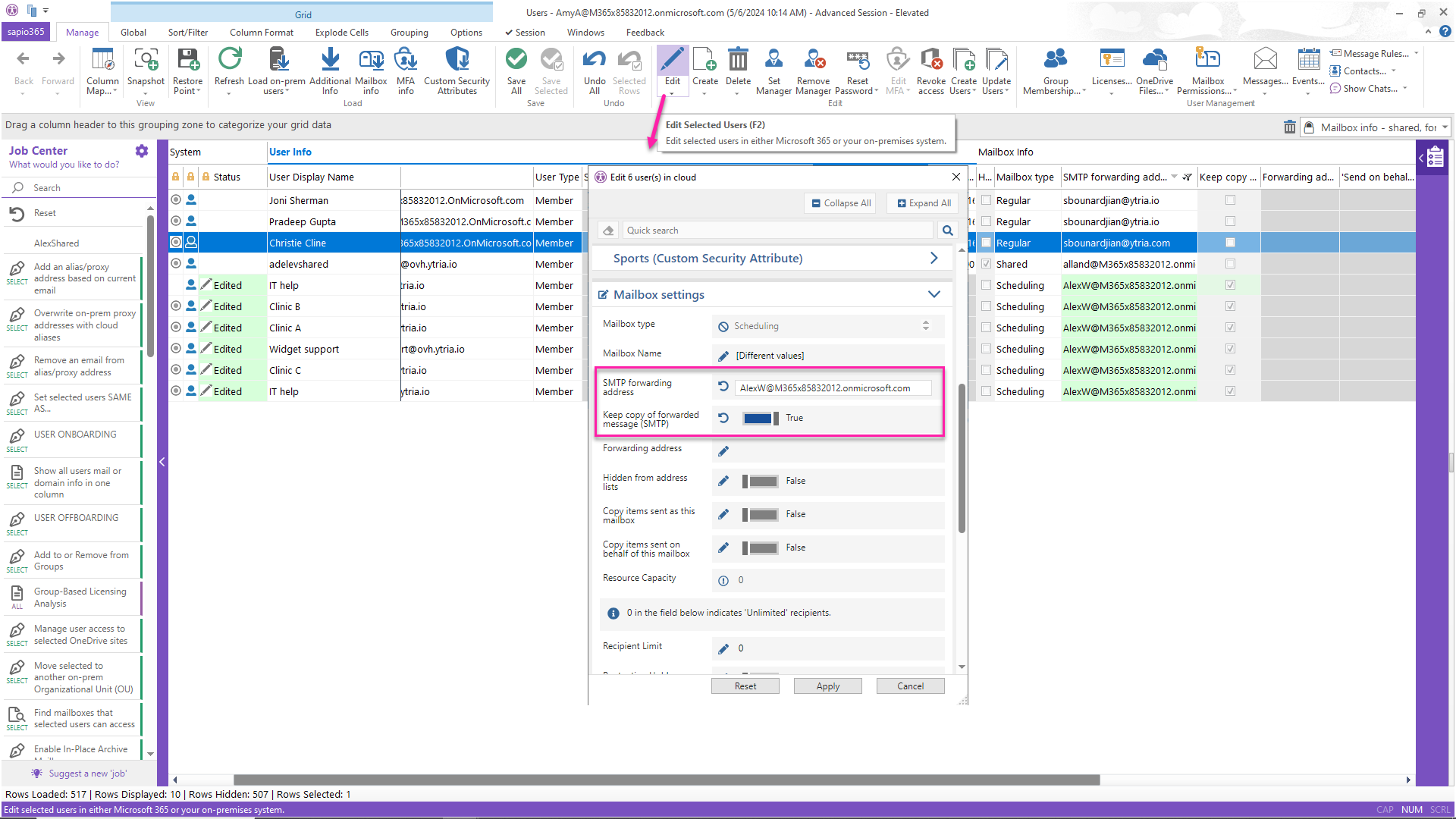Viewport: 1456px width, 819px height.
Task: Open Group Membership tool
Action: click(1055, 71)
